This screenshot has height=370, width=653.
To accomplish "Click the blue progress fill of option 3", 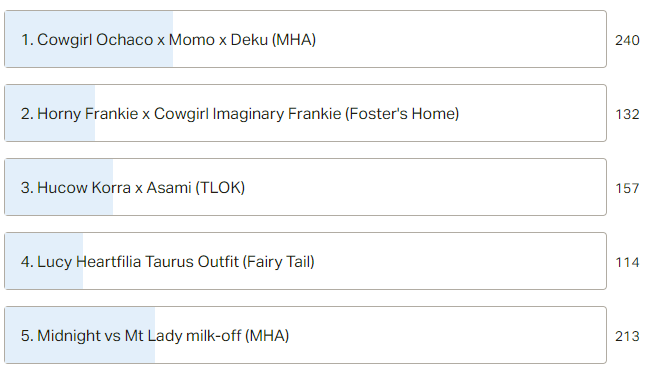I will (x=59, y=187).
